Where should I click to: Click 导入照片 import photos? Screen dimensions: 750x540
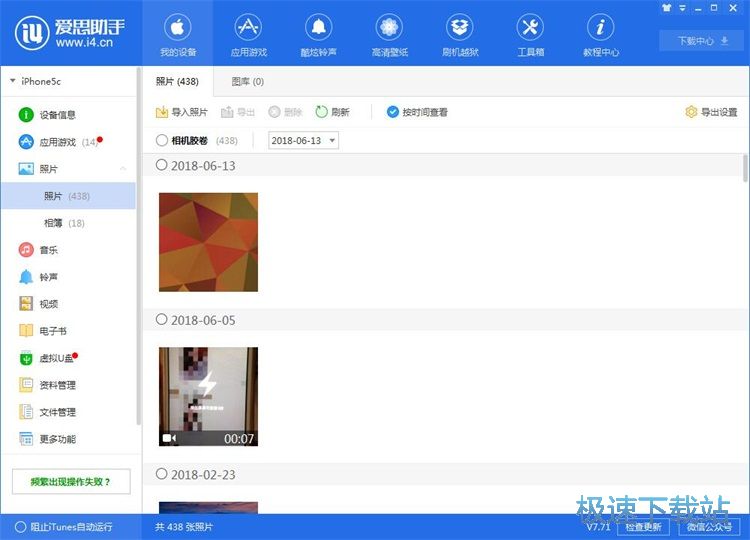(182, 112)
